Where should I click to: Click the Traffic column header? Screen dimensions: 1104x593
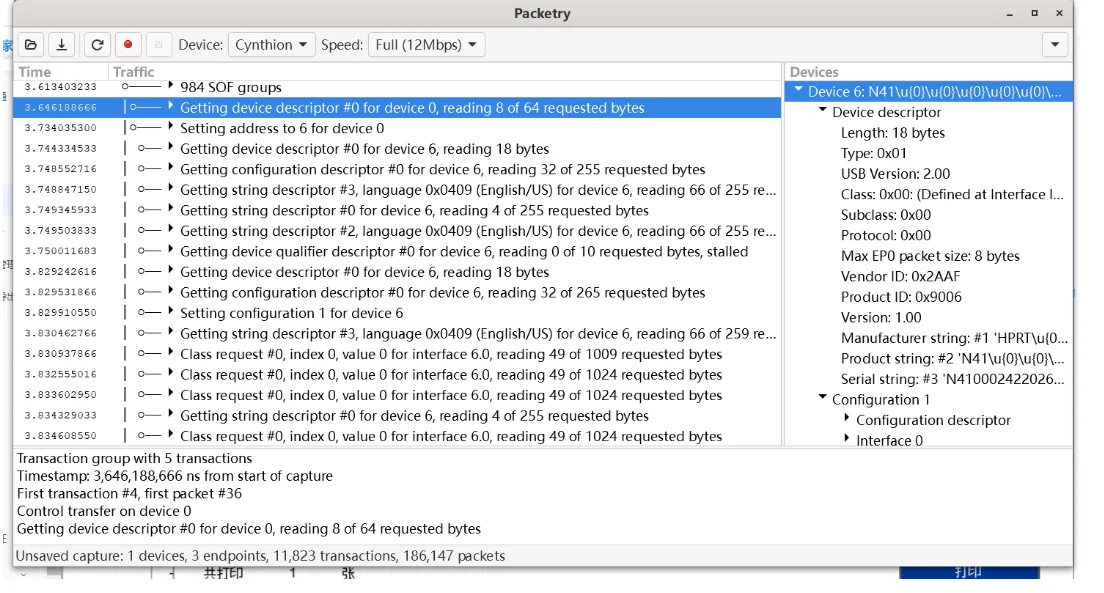click(x=445, y=72)
